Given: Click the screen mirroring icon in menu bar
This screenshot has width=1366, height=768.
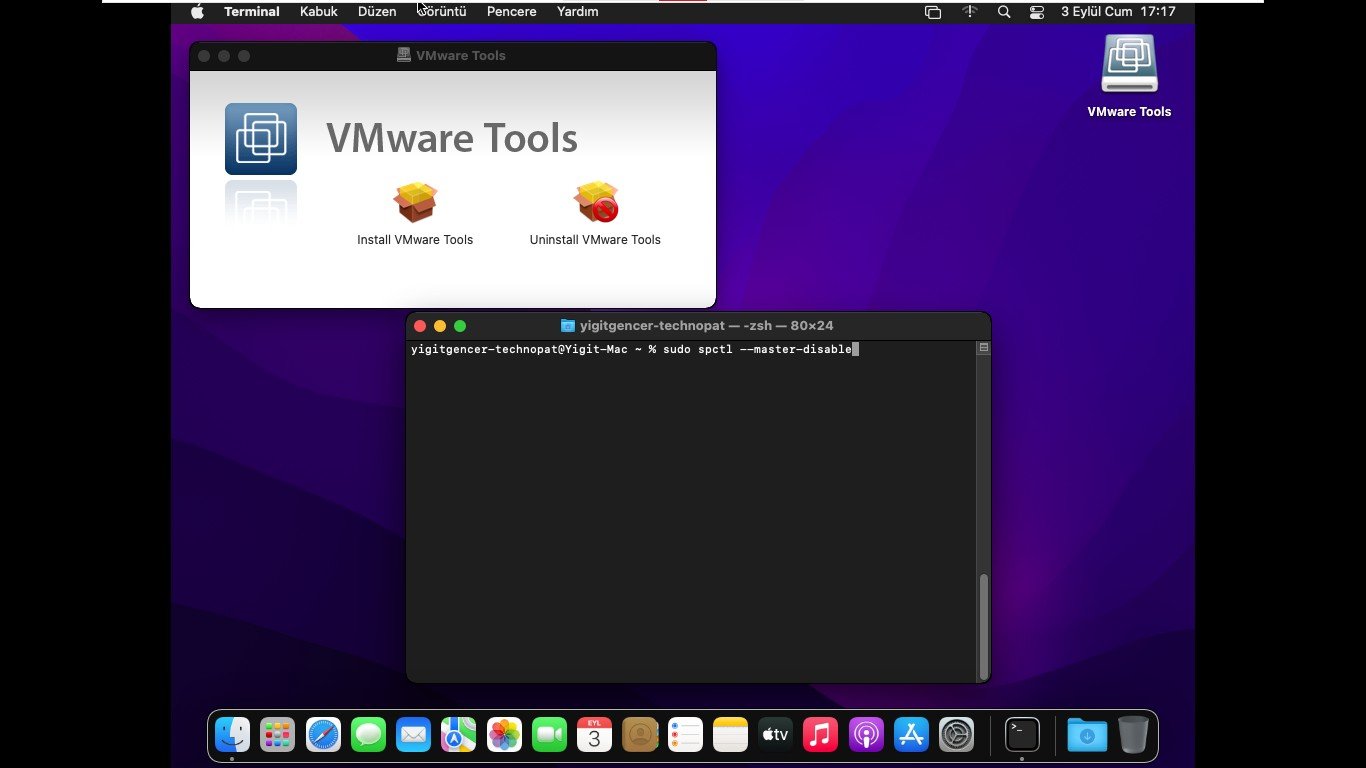Looking at the screenshot, I should tap(933, 12).
